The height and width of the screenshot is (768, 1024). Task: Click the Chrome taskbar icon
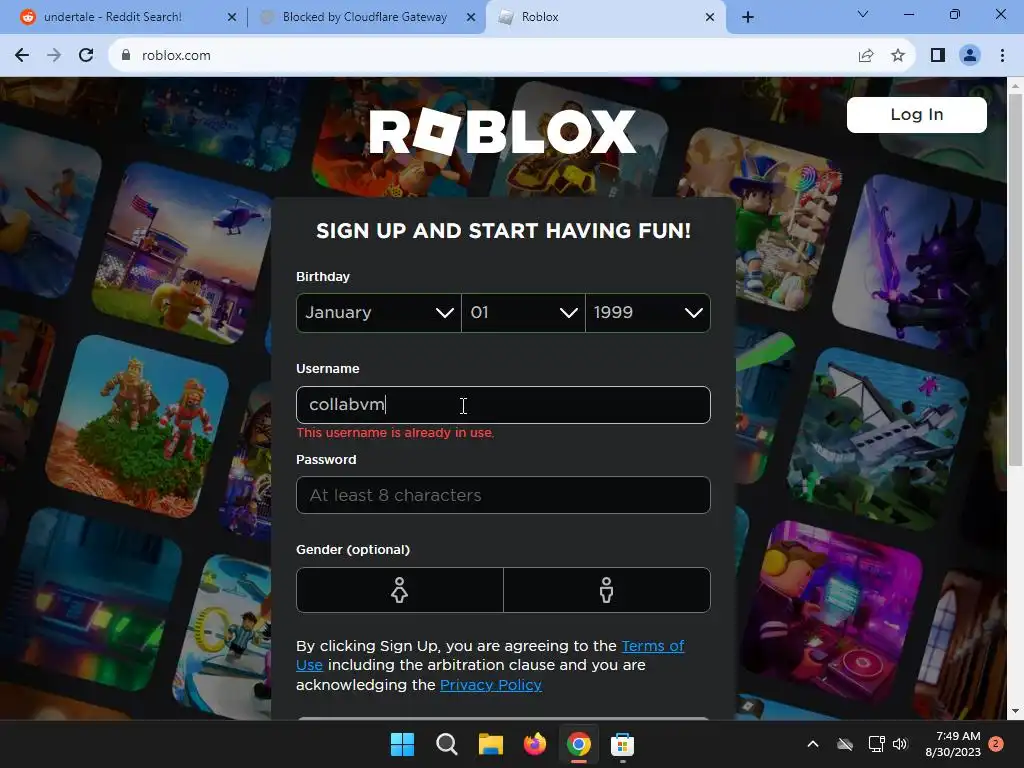[579, 744]
